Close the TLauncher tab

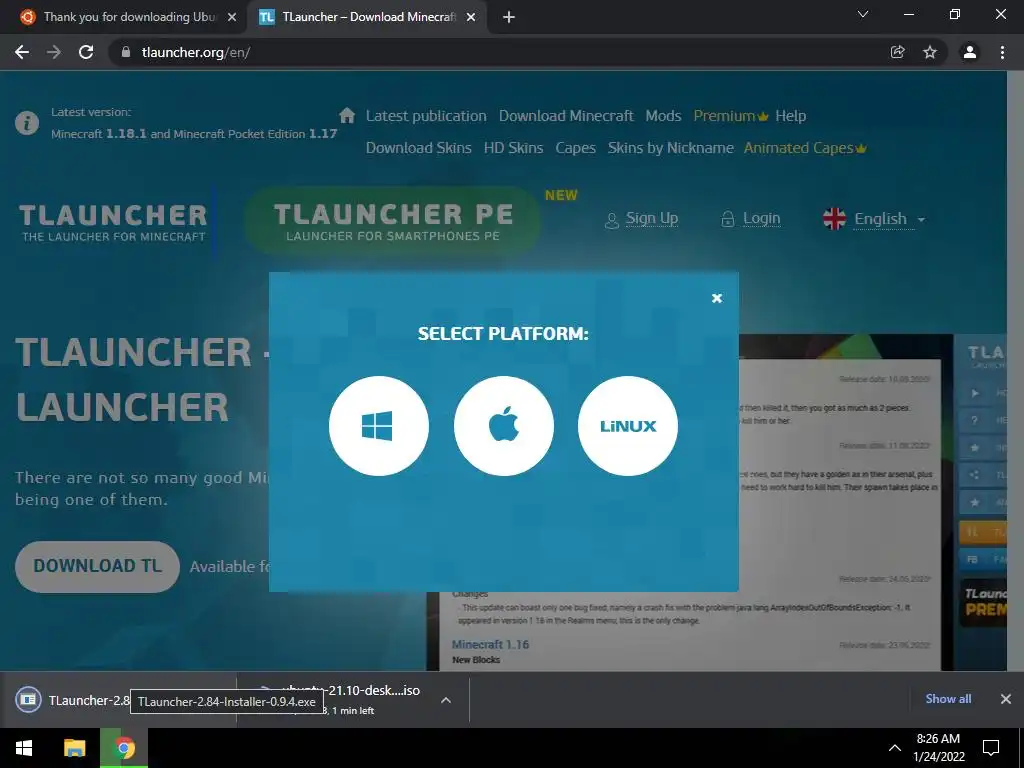pos(471,18)
